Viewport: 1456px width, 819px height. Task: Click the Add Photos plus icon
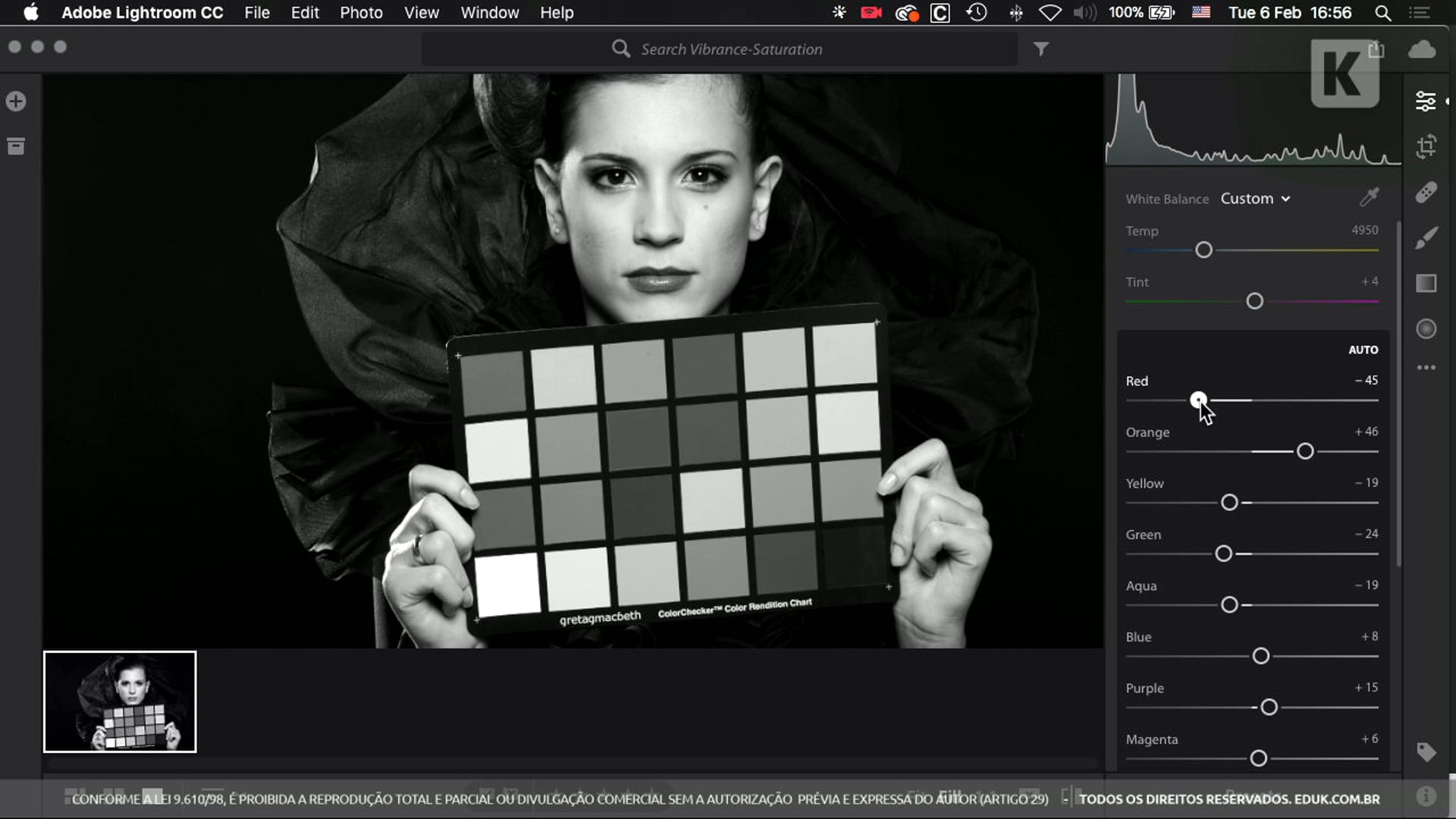16,102
